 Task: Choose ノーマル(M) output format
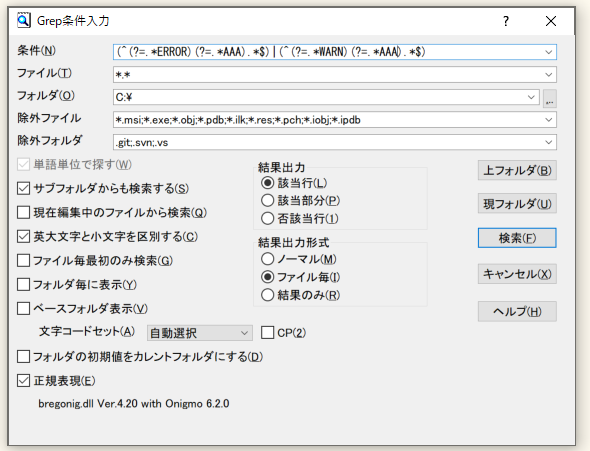point(267,259)
